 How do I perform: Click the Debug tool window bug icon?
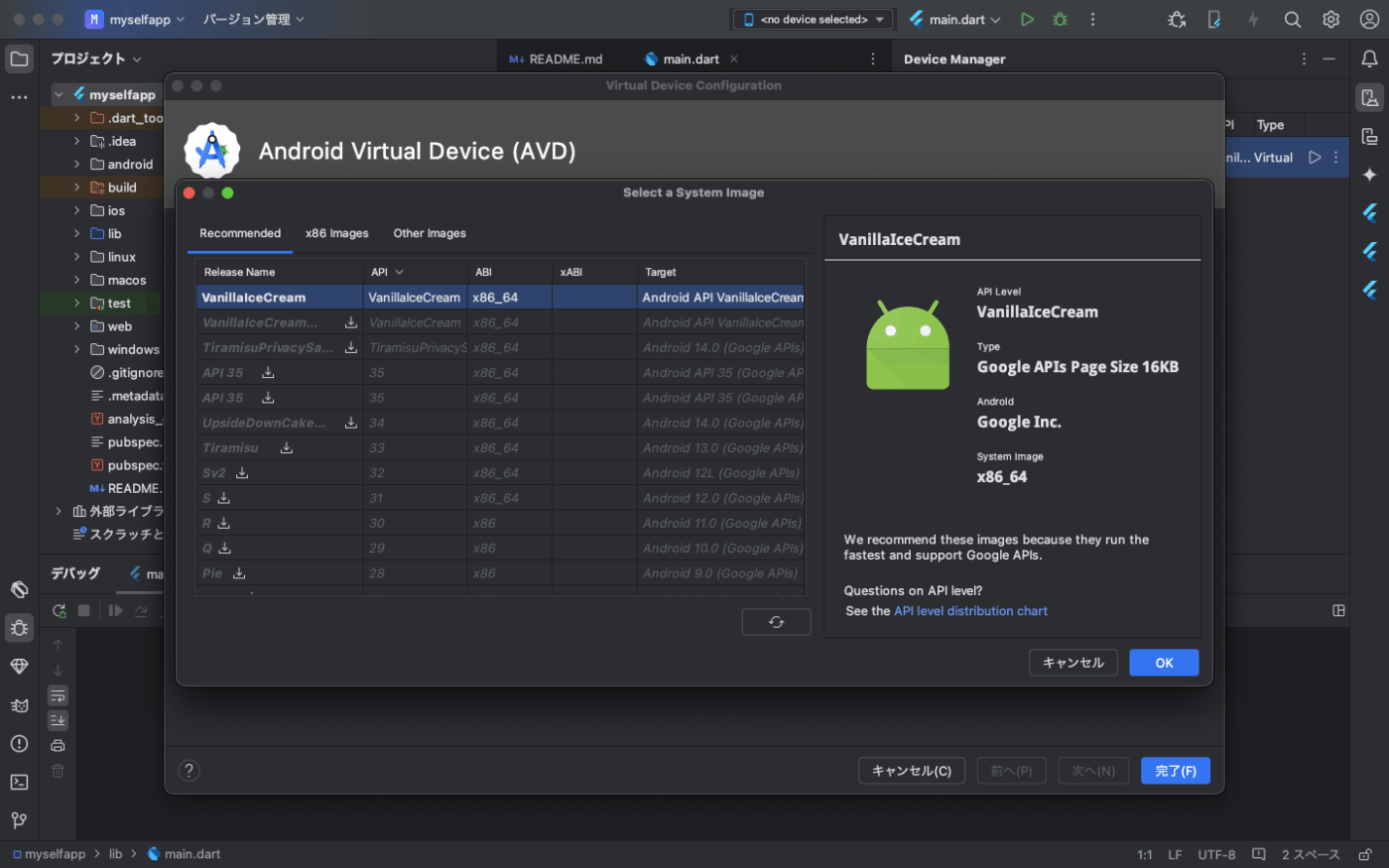(19, 628)
